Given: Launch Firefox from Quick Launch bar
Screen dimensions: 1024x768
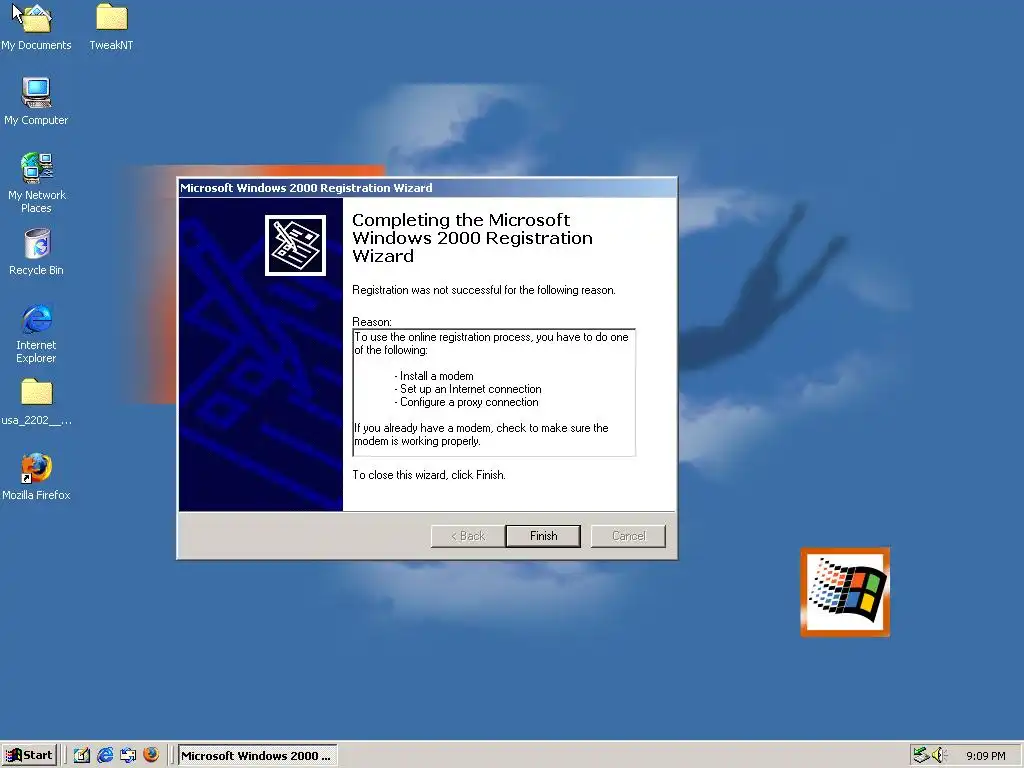Looking at the screenshot, I should (151, 755).
